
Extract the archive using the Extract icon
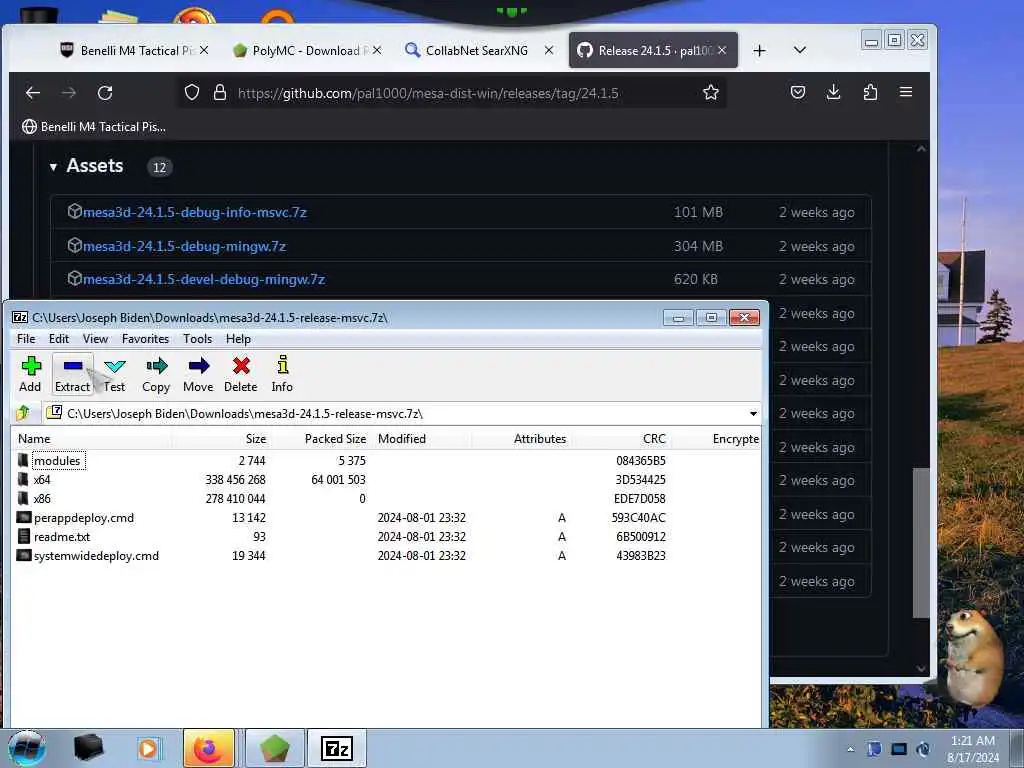(72, 374)
